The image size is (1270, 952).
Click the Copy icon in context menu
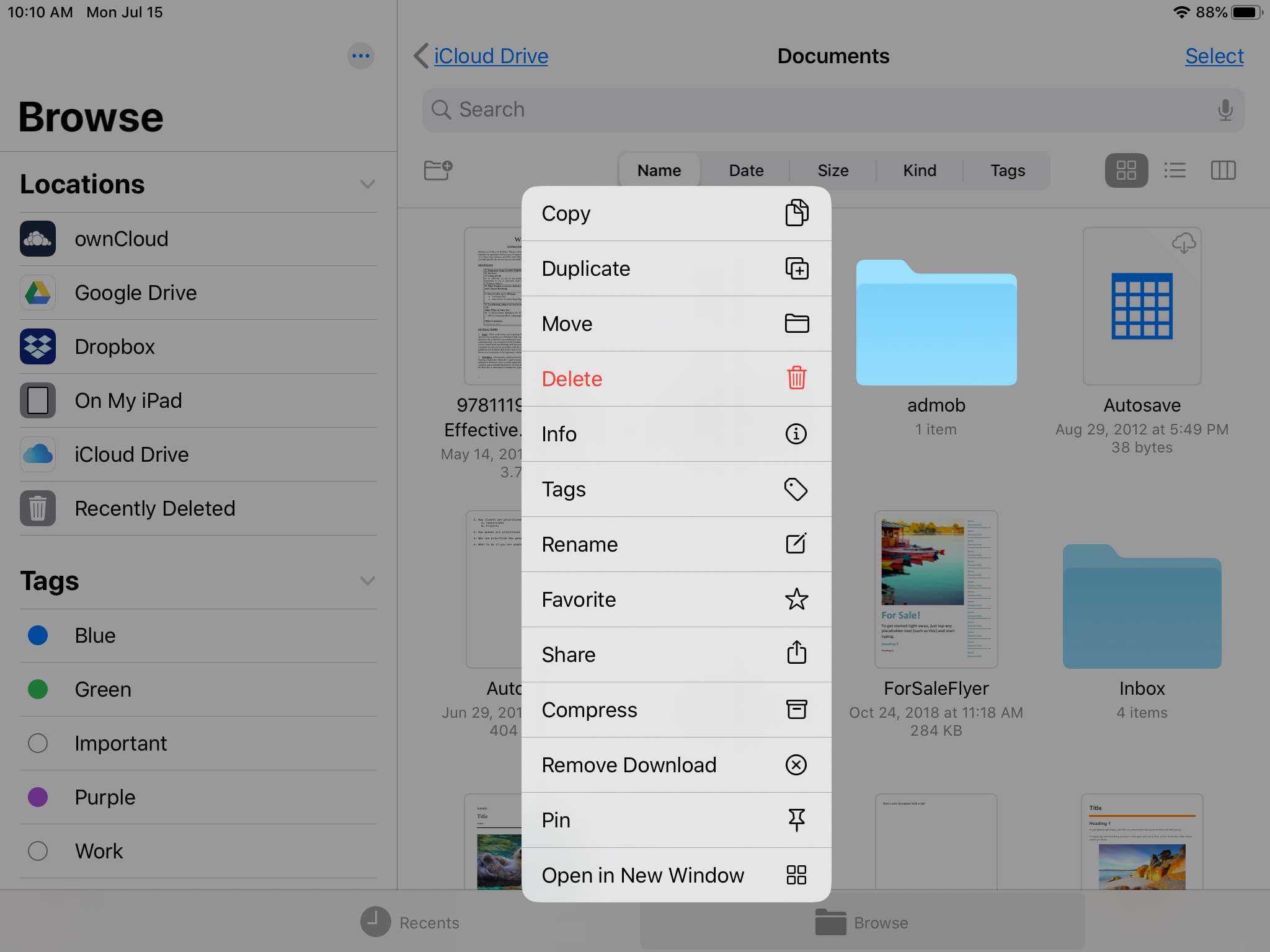coord(797,212)
